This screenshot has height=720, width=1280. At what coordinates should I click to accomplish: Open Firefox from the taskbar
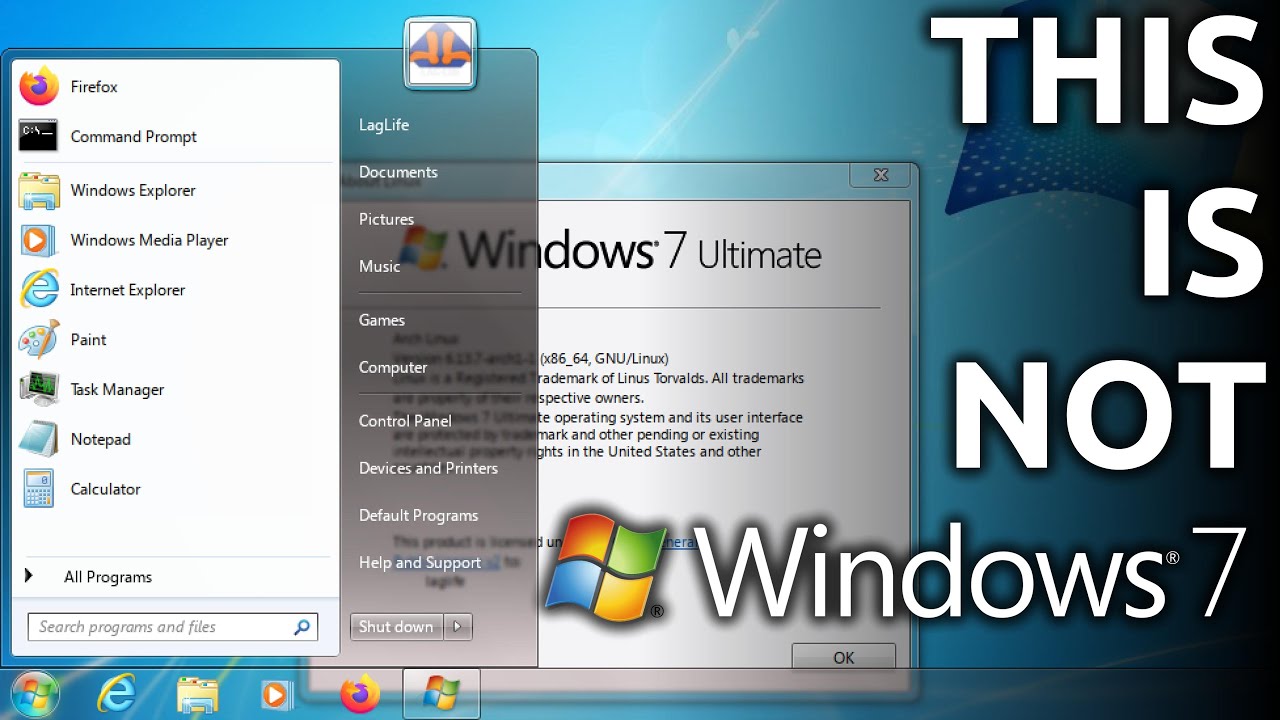(x=360, y=694)
